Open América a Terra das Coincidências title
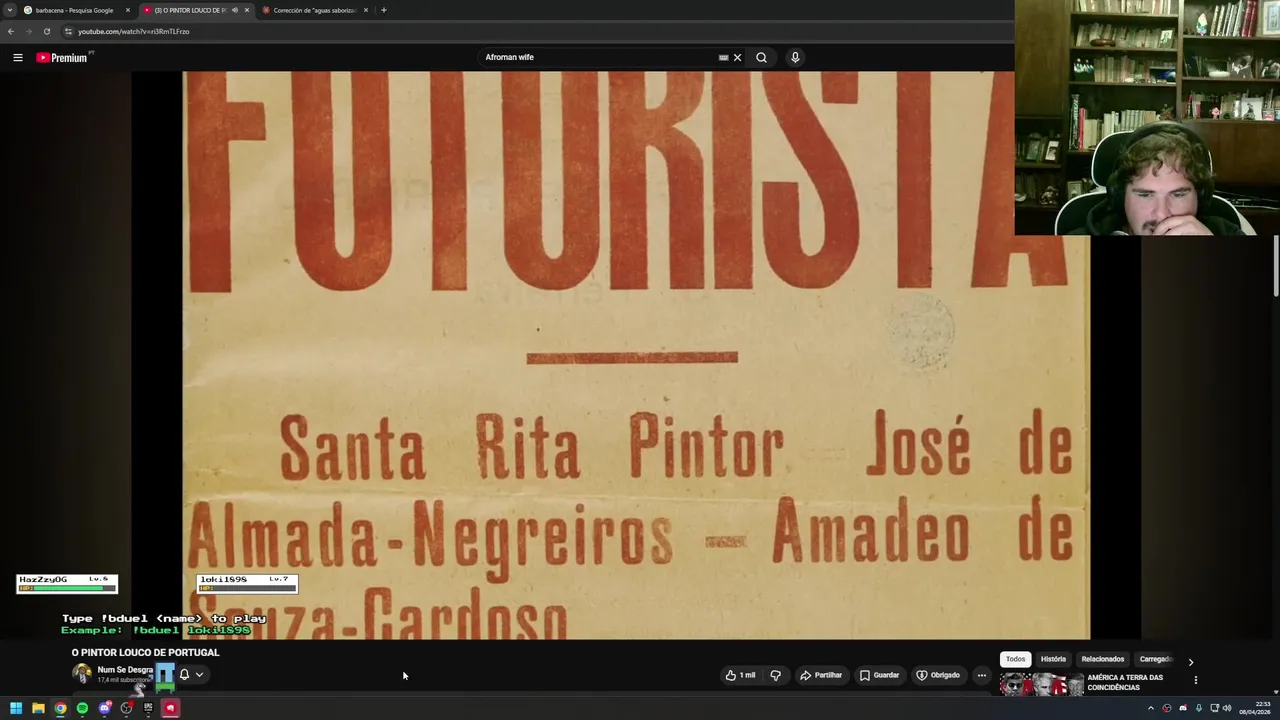 (x=1125, y=682)
